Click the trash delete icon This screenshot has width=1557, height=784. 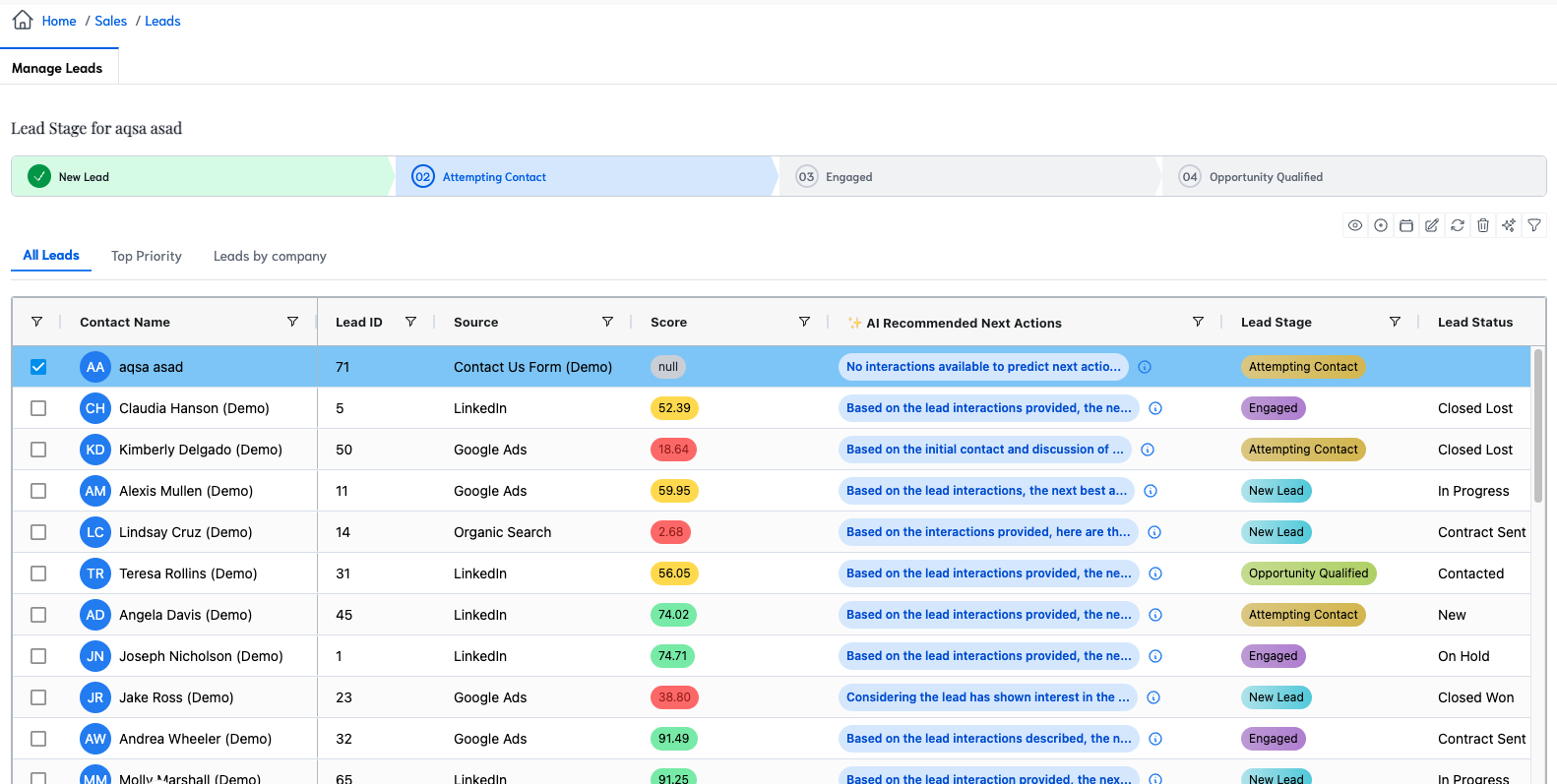1483,225
